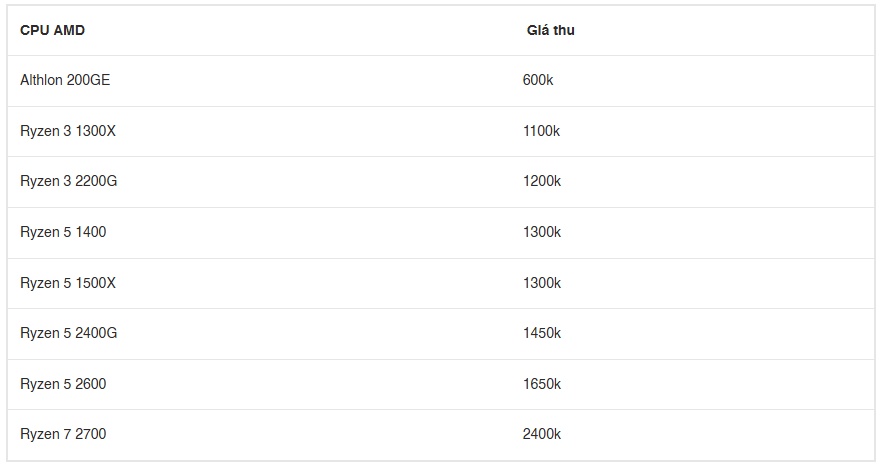Click the Ryzen 5 2600 entry

[x=63, y=384]
